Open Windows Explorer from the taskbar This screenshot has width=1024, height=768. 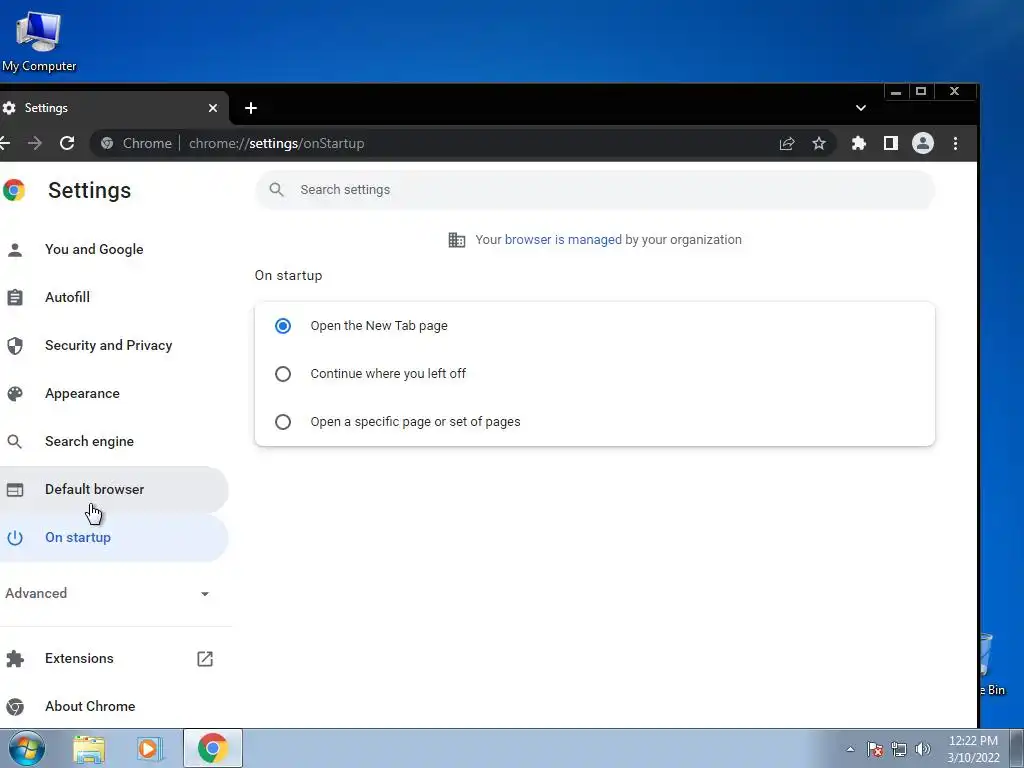coord(89,748)
